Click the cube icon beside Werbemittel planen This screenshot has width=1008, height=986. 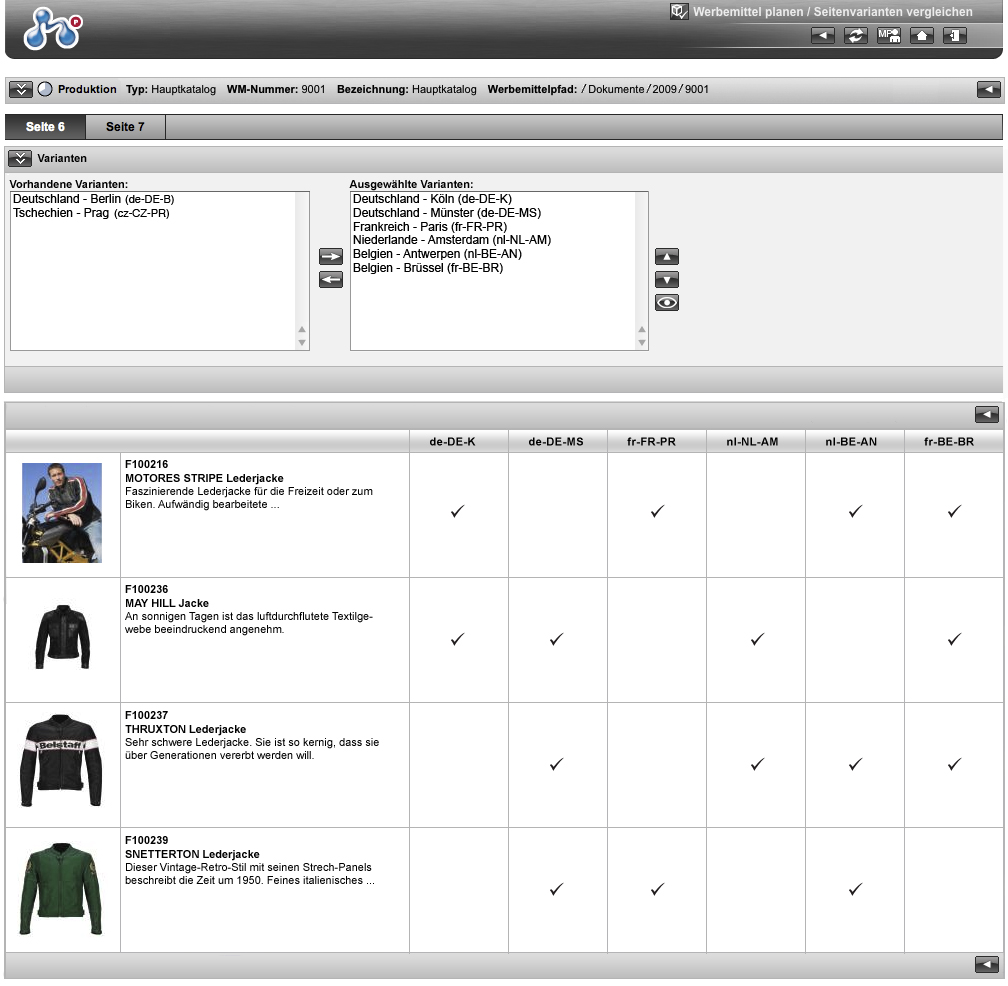tap(679, 12)
